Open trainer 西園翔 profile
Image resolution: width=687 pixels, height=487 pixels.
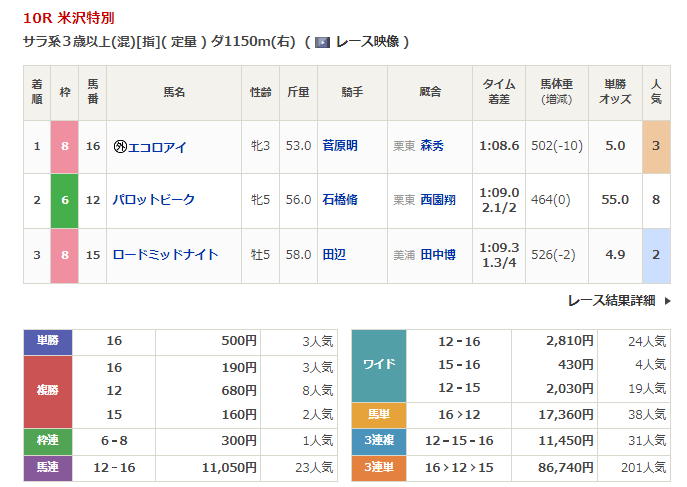[438, 200]
